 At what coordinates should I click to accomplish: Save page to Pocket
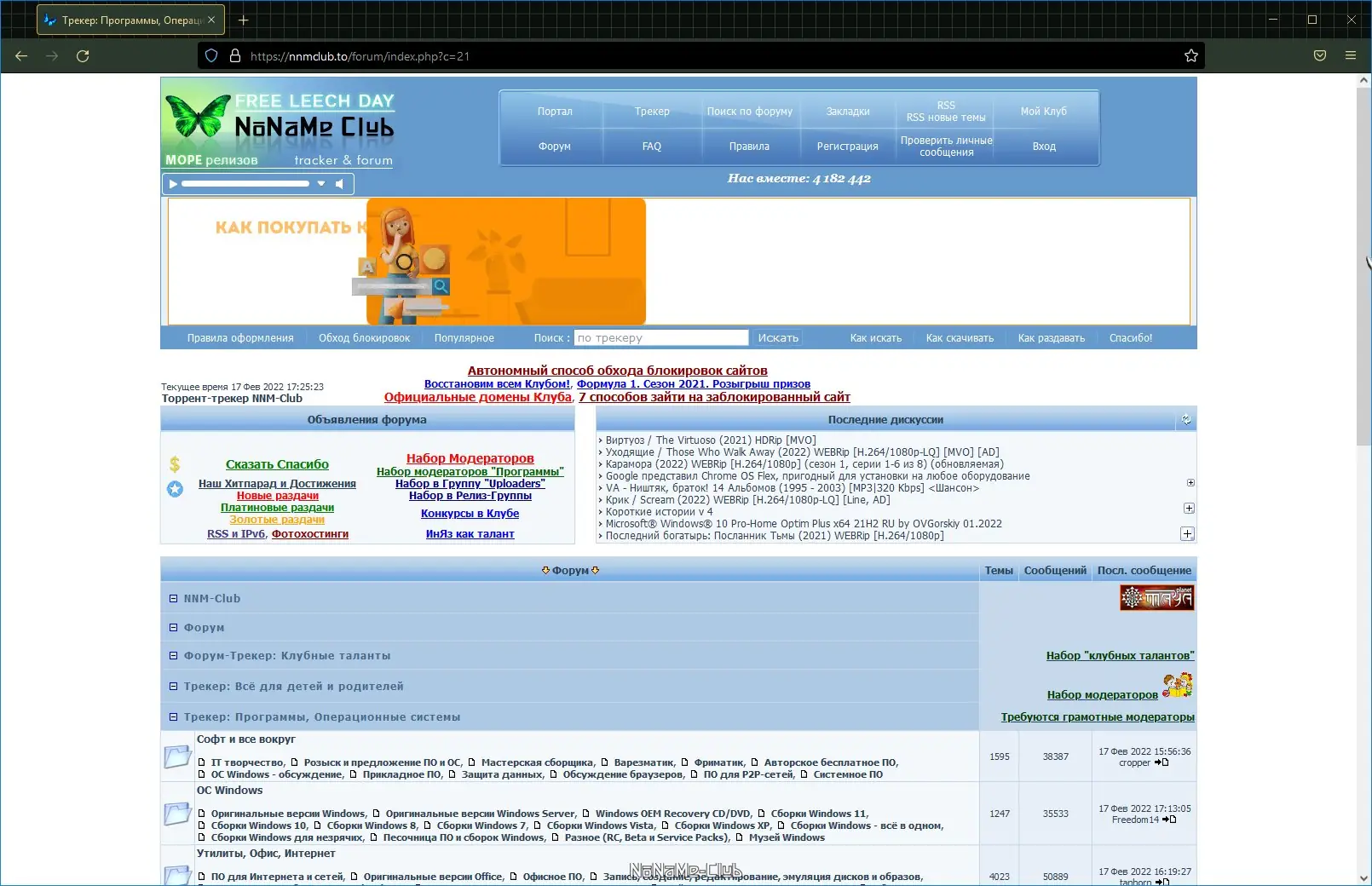(x=1320, y=56)
